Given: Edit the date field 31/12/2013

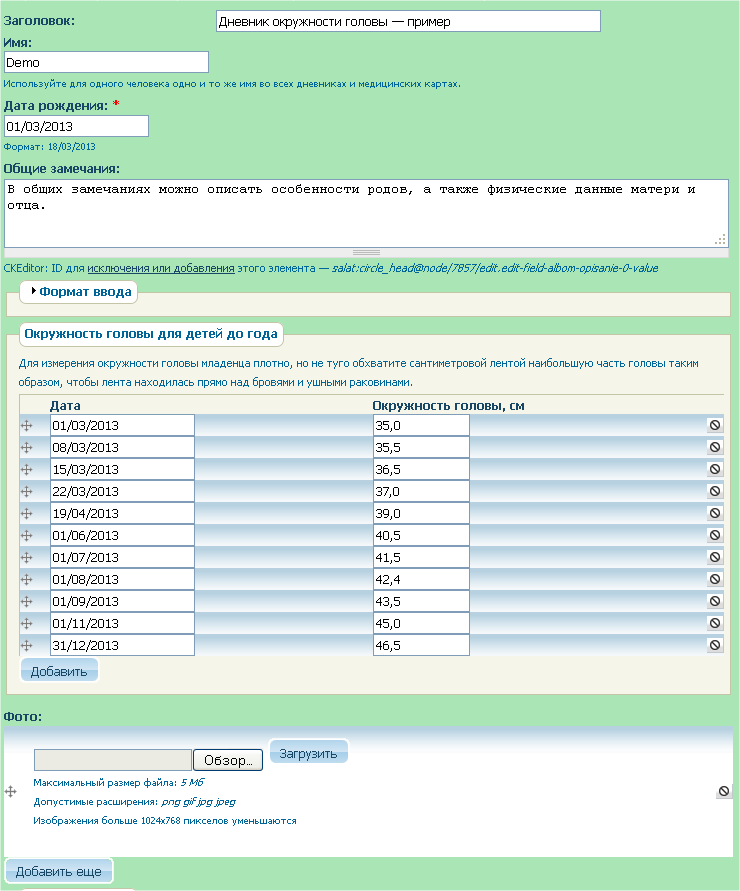Looking at the screenshot, I should tap(122, 646).
